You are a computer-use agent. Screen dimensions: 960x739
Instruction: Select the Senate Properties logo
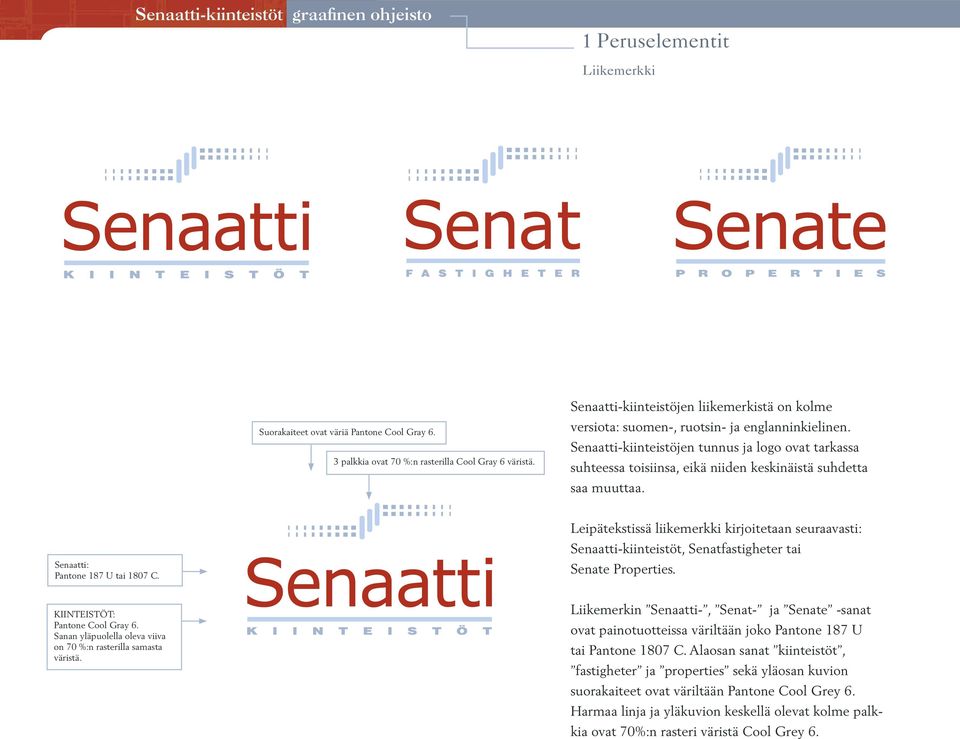(781, 212)
